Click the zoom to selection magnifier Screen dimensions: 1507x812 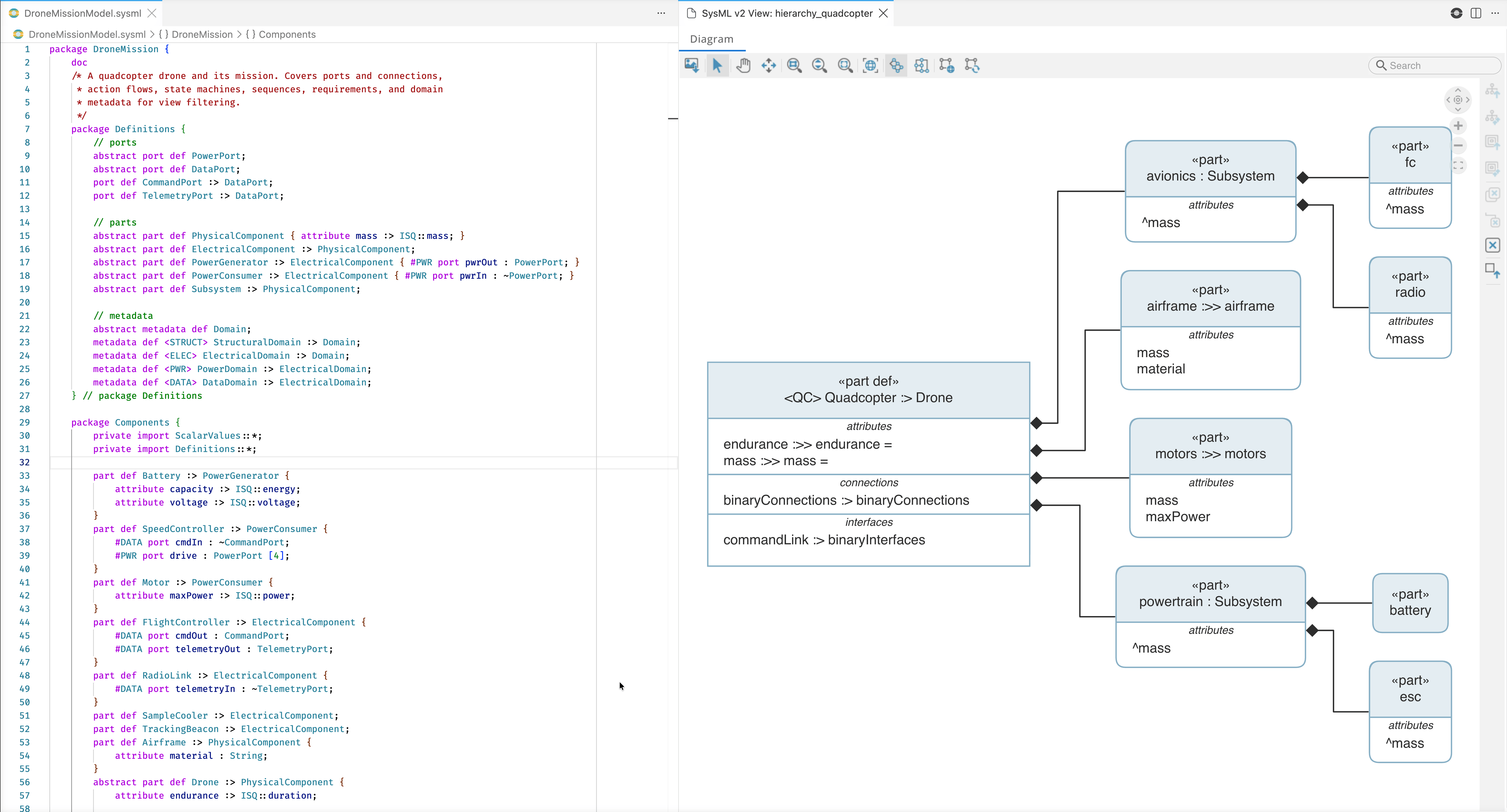click(x=845, y=66)
